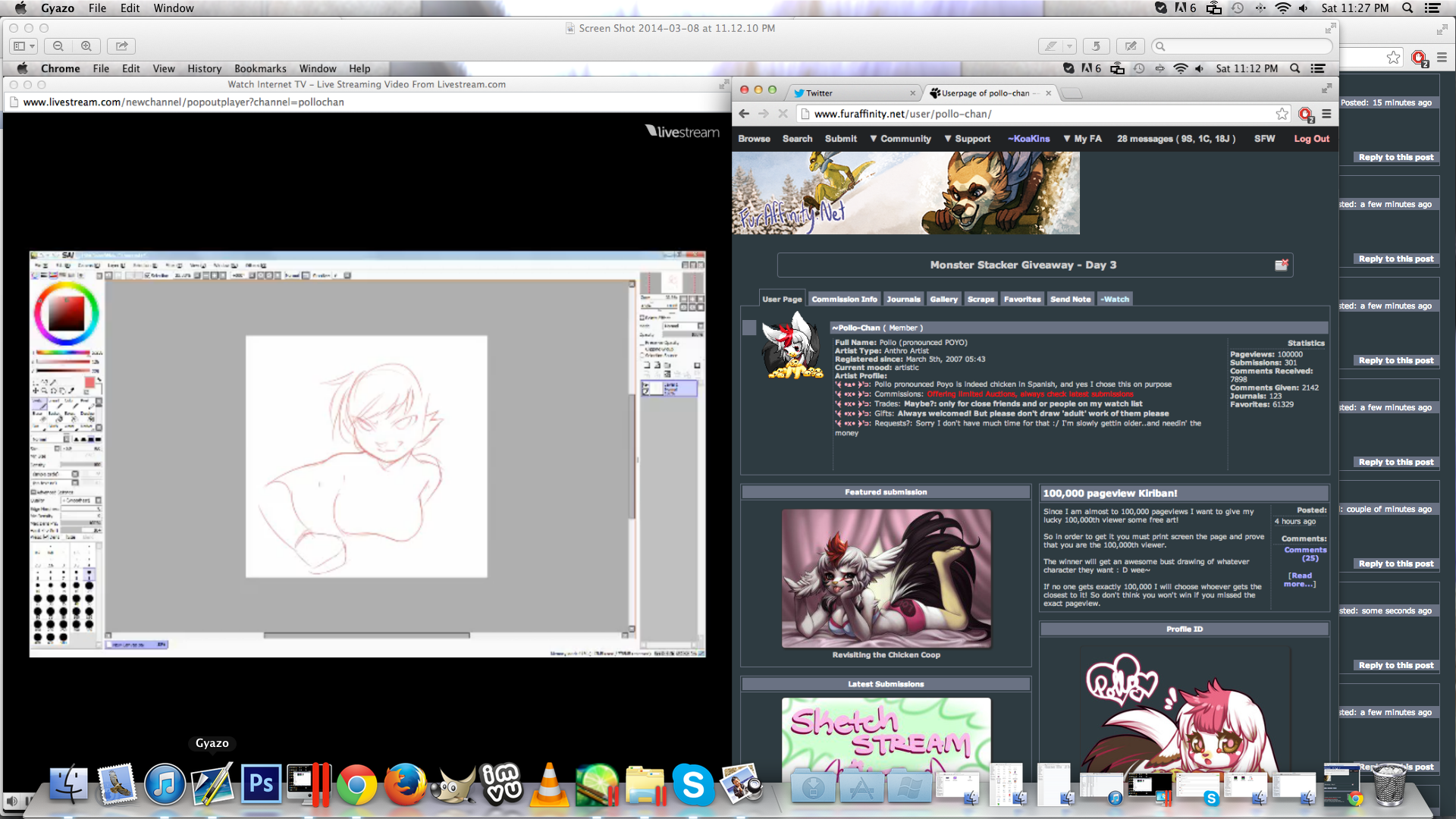Toggle the Show Edit Toolbar button
Screen dimensions: 1456x819
(1131, 46)
